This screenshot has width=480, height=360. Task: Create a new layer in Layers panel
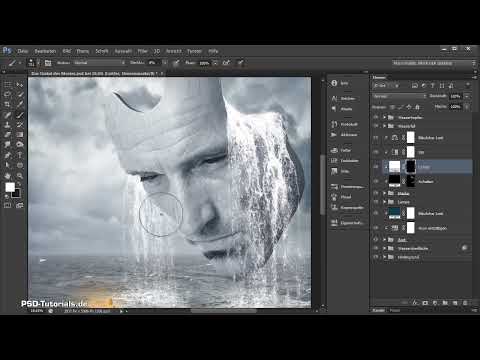(x=455, y=303)
